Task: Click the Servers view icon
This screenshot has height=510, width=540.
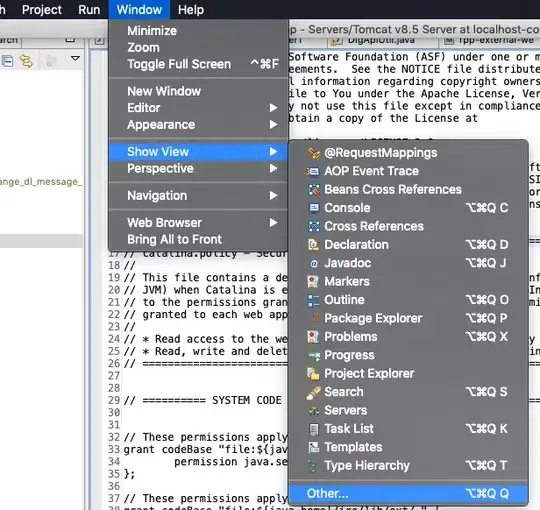Action: [x=314, y=410]
